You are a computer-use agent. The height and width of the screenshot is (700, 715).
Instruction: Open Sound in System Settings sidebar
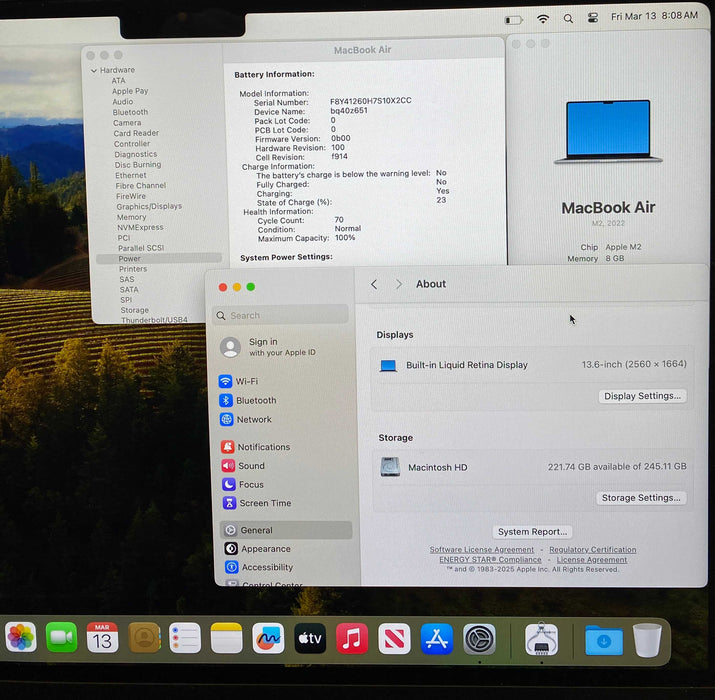285,466
